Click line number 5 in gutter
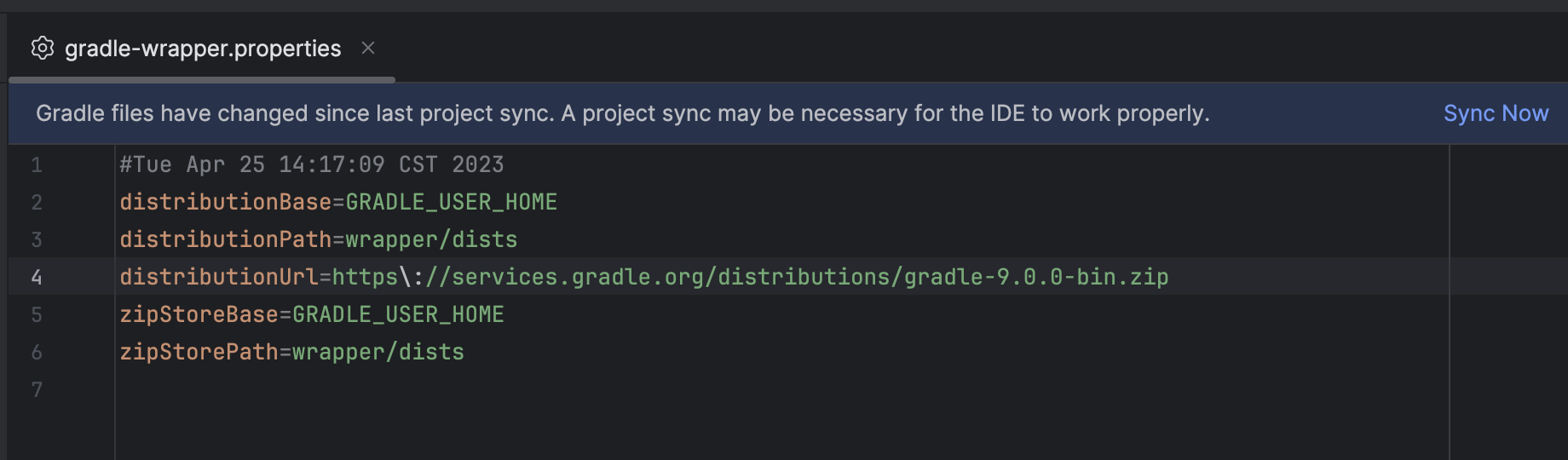Image resolution: width=1568 pixels, height=460 pixels. point(37,314)
